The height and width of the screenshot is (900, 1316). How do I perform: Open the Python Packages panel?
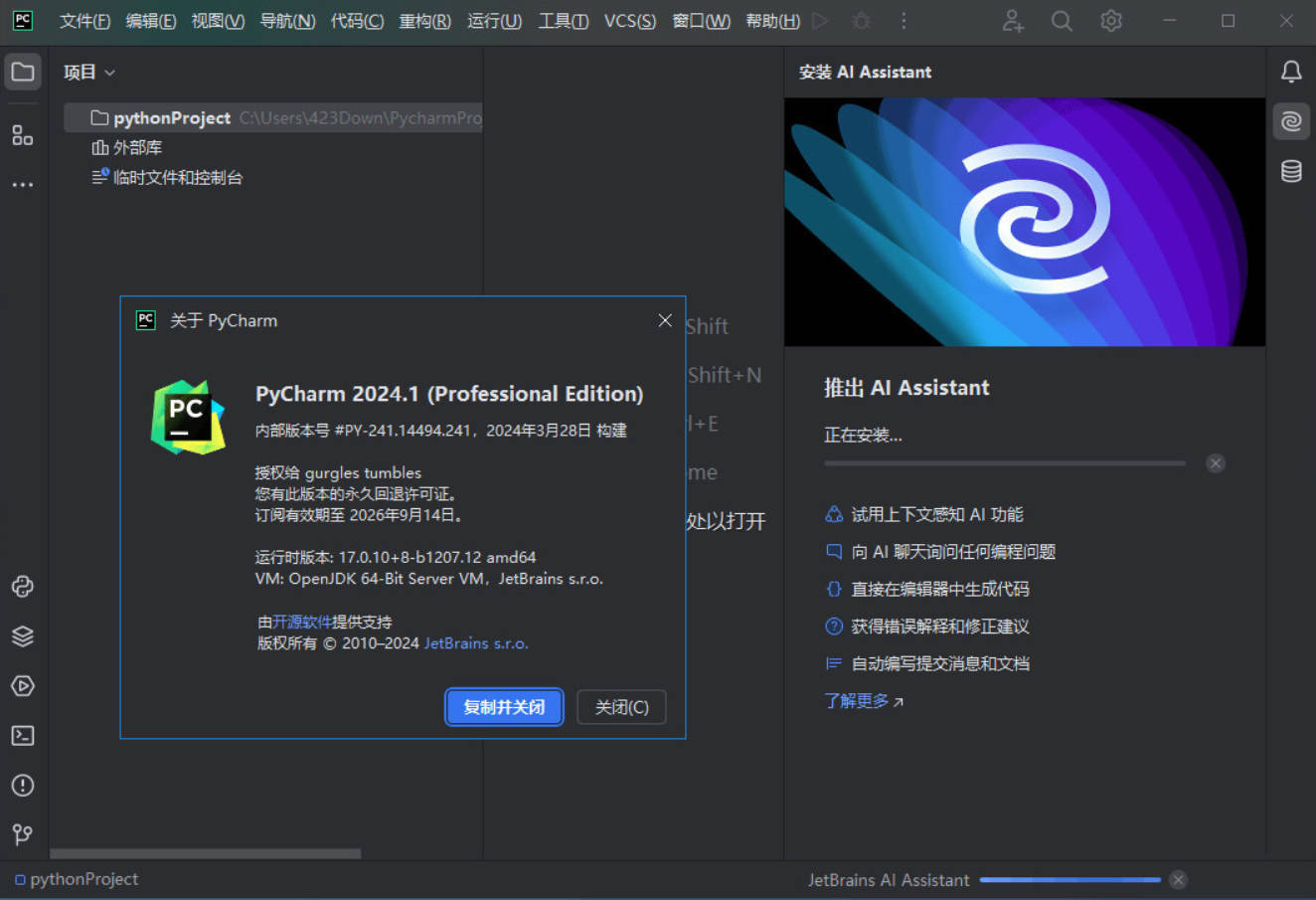pos(23,636)
